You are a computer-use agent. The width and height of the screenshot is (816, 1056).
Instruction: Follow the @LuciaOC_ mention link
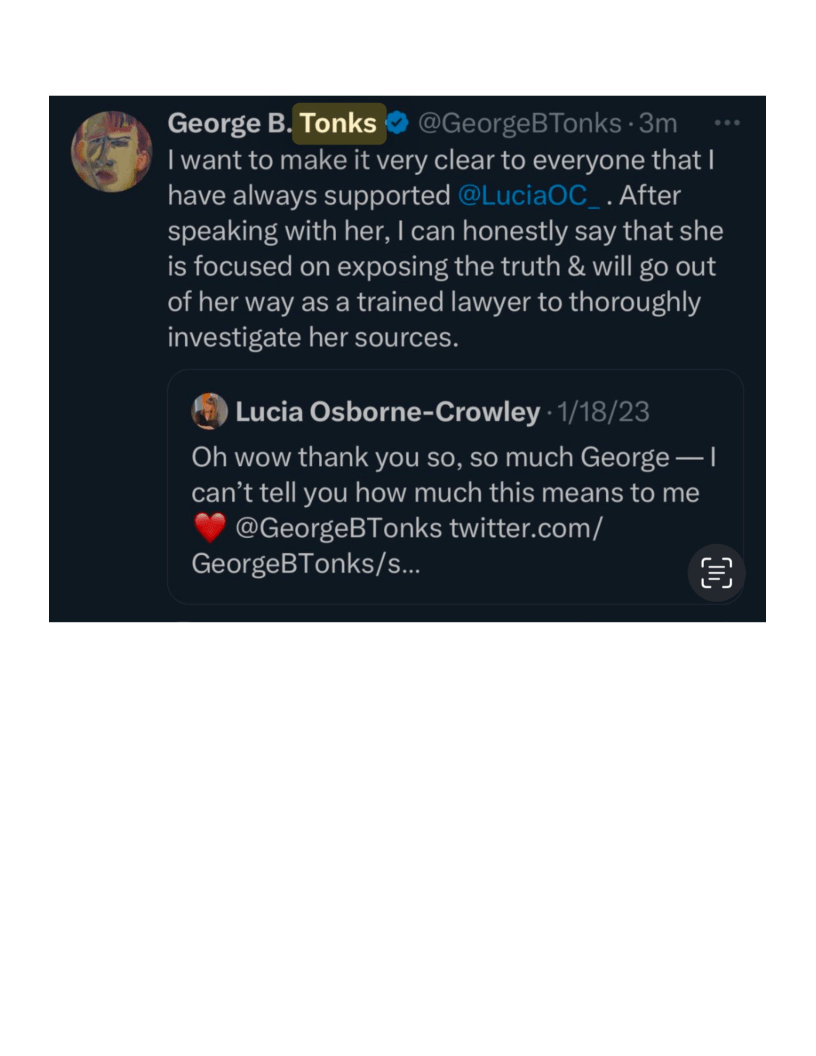coord(528,195)
